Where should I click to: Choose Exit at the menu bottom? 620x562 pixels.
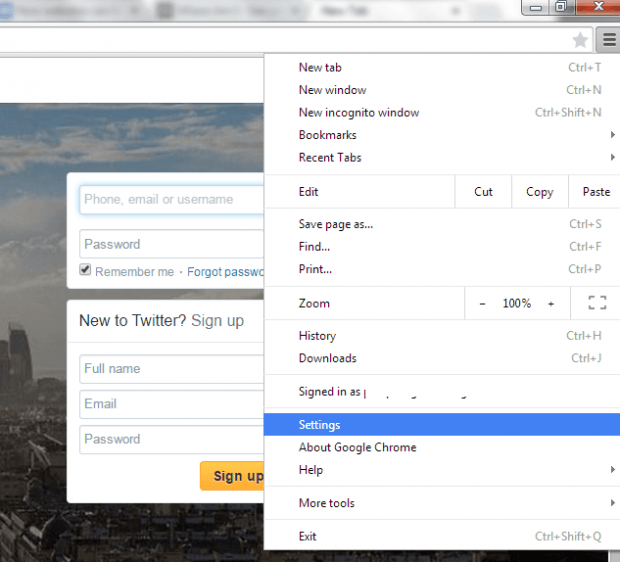[442, 537]
